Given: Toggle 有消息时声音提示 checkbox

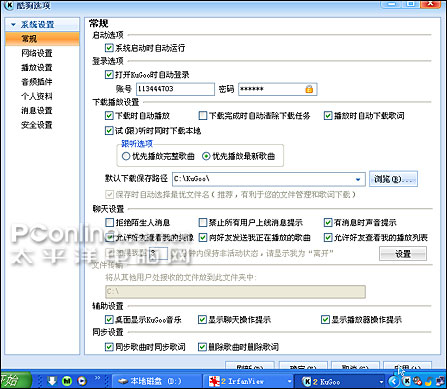Looking at the screenshot, I should pyautogui.click(x=328, y=222).
